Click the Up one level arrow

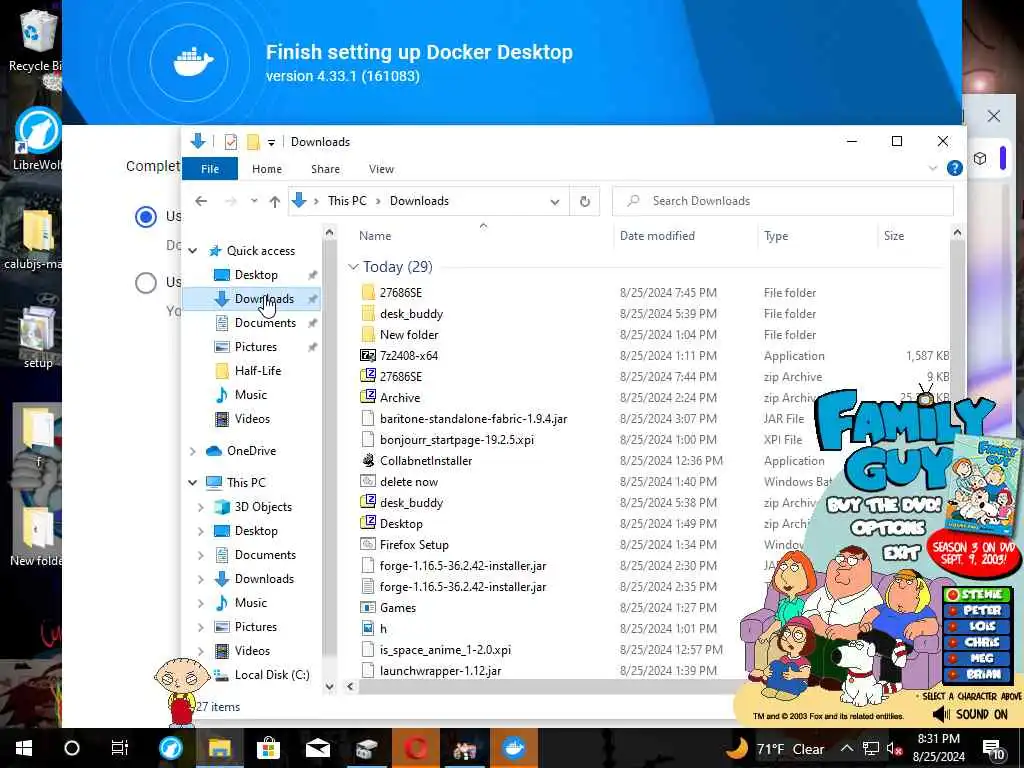pyautogui.click(x=274, y=201)
